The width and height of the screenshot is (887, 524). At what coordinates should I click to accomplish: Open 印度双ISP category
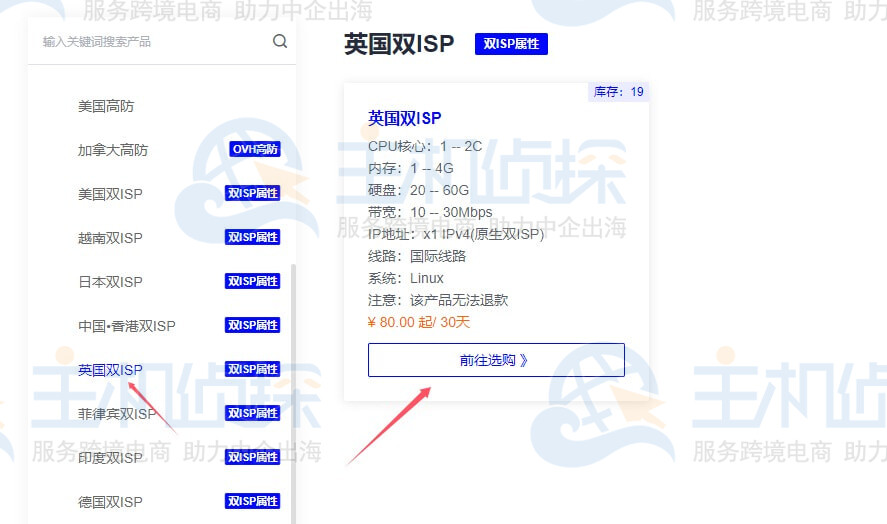coord(110,458)
